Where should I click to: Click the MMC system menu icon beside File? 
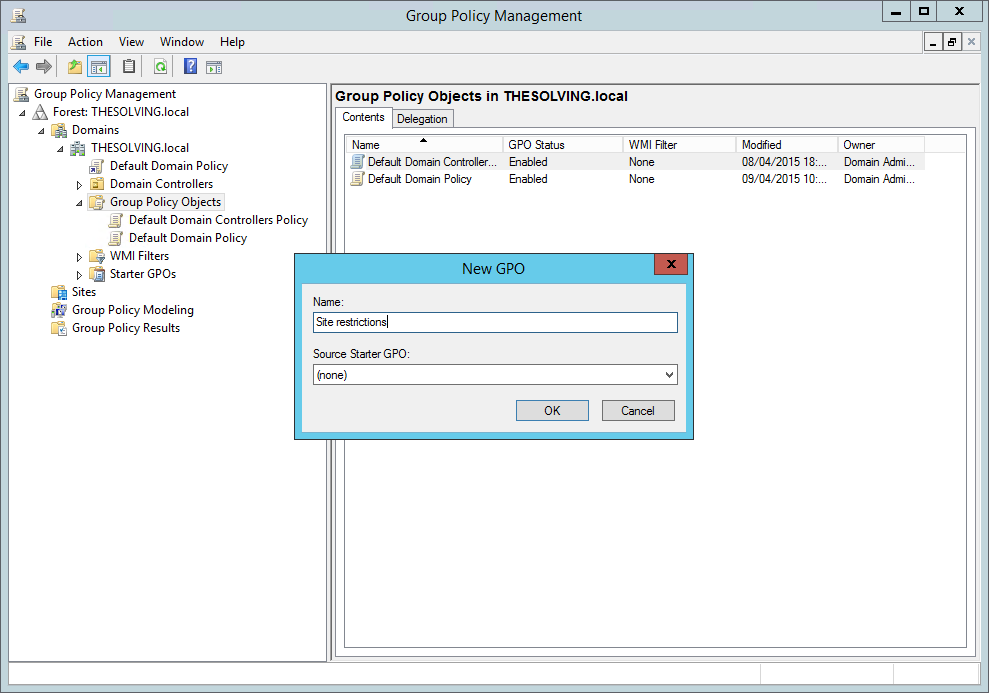[x=19, y=42]
